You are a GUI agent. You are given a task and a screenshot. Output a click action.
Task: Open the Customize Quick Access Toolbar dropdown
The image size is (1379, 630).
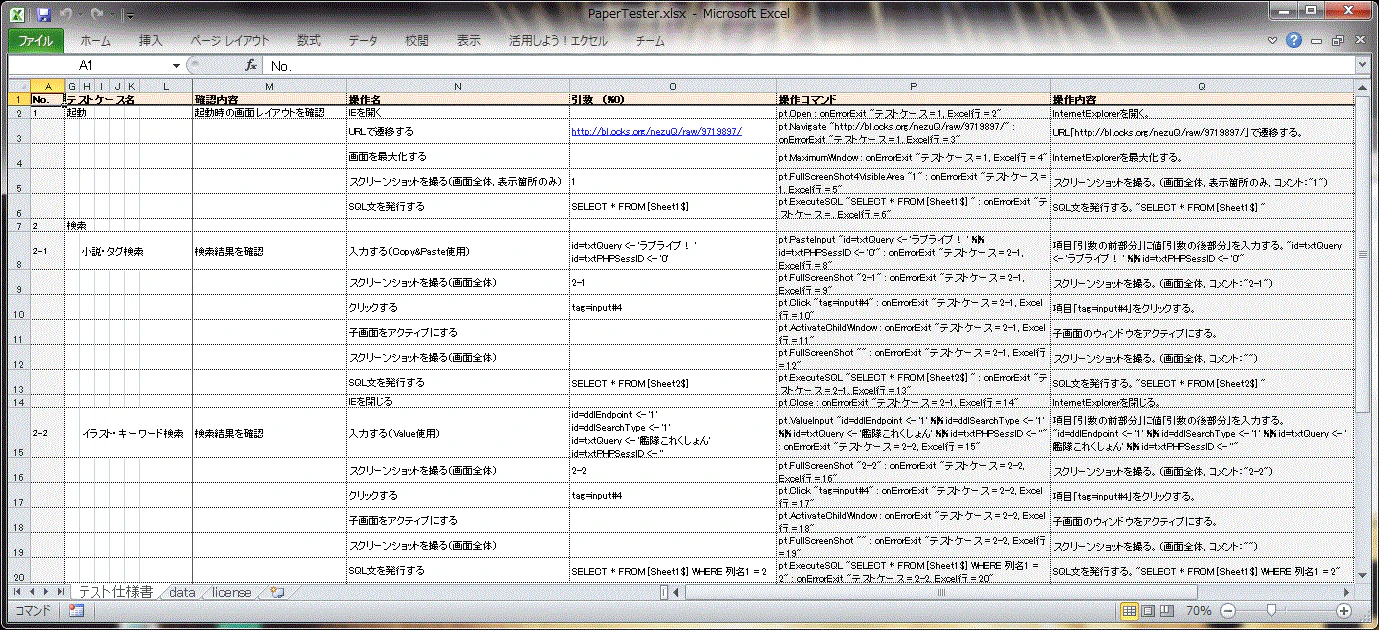pos(132,16)
